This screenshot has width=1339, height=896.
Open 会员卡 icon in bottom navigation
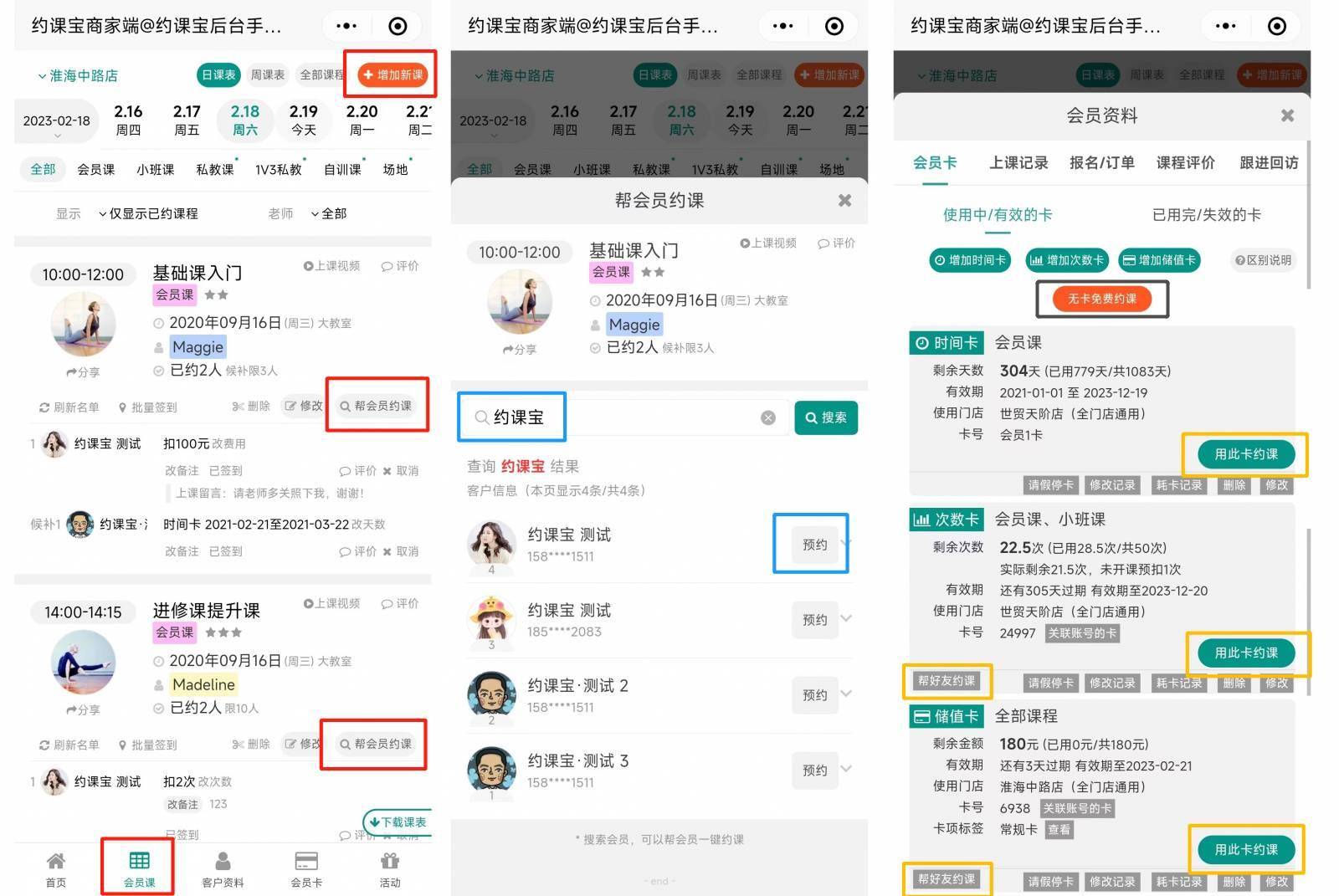[306, 869]
